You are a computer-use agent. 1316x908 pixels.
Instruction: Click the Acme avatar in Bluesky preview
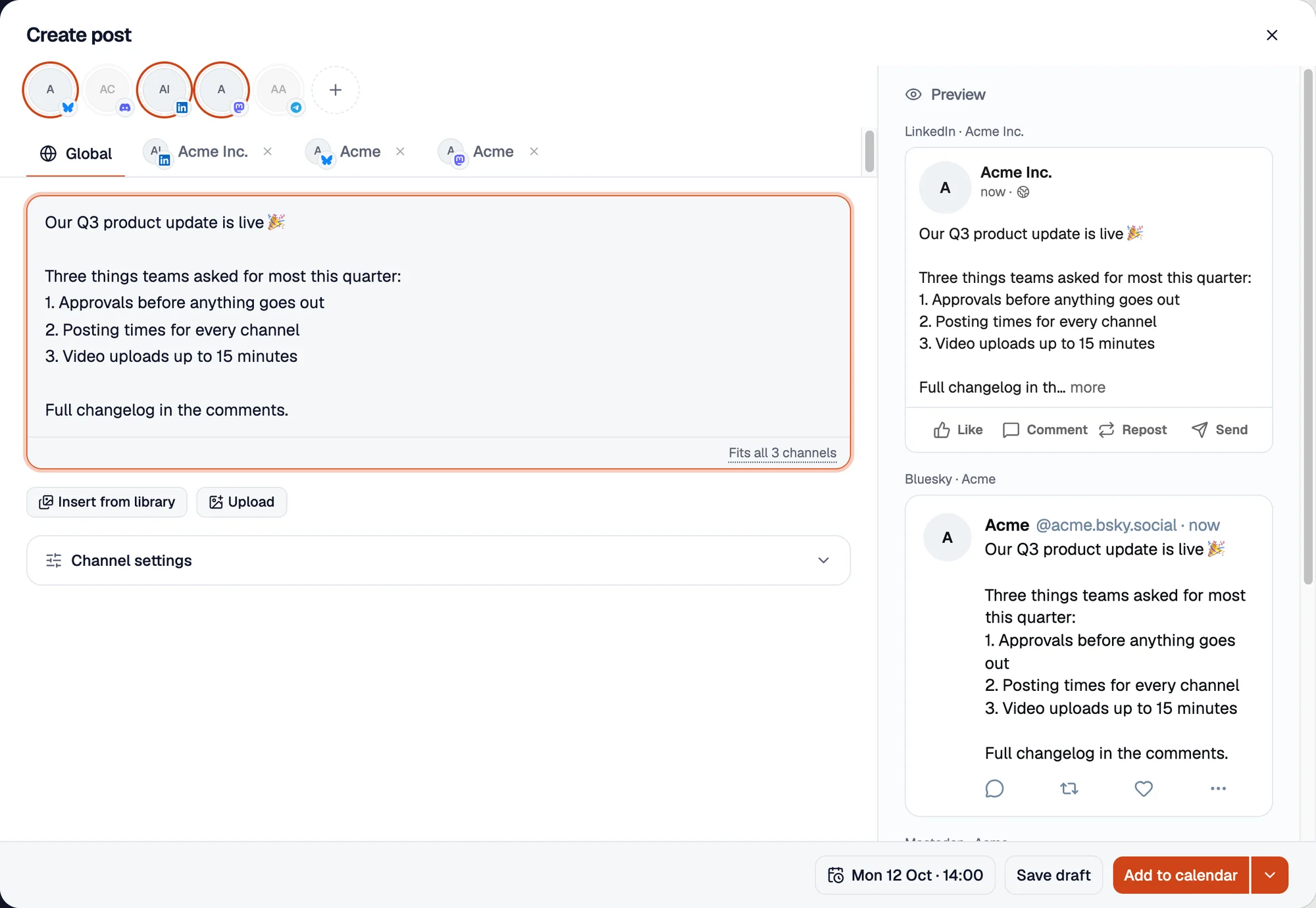coord(948,538)
